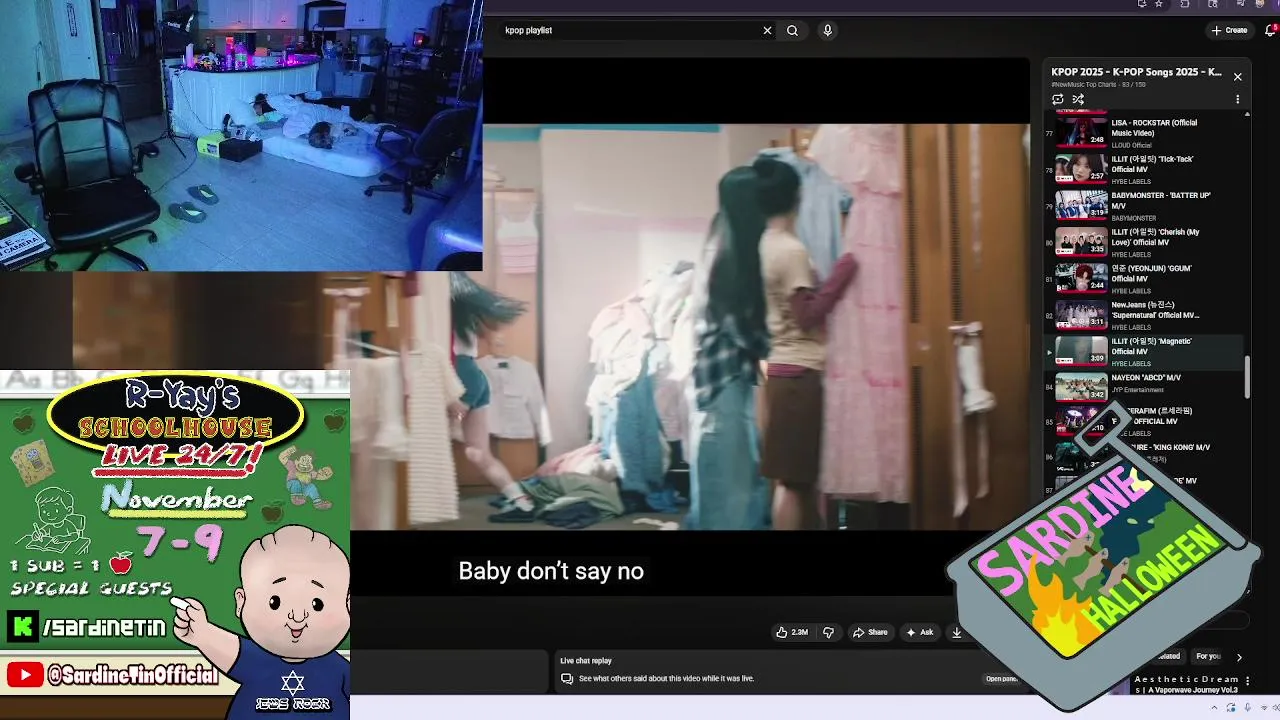Start voice search with the microphone

click(827, 30)
